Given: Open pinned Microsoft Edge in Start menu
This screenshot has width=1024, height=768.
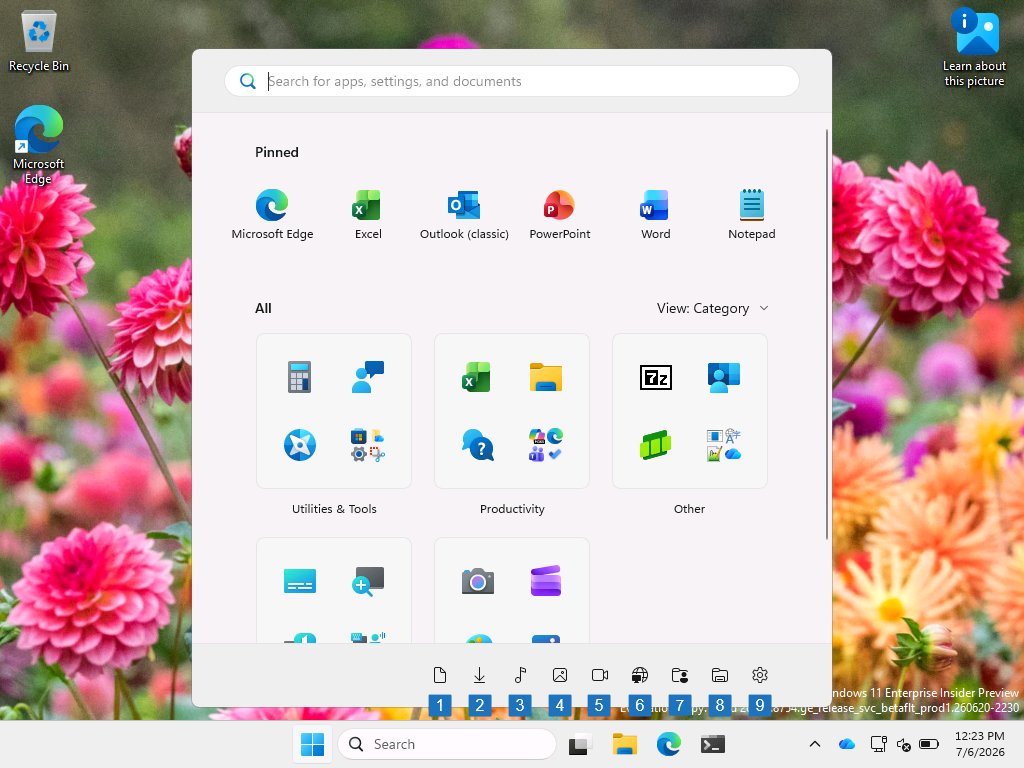Looking at the screenshot, I should [272, 214].
